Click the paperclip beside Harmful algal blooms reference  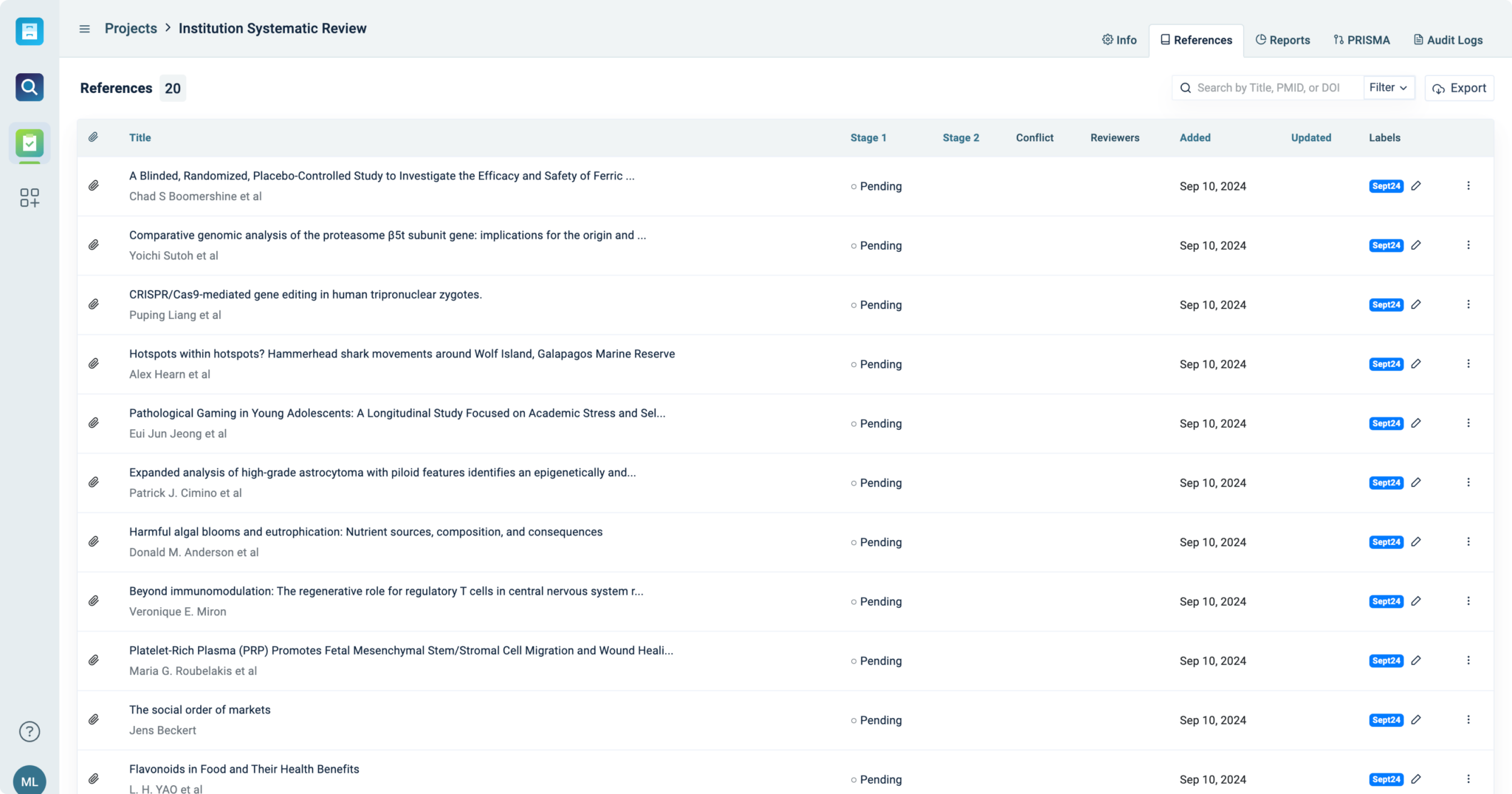pyautogui.click(x=94, y=541)
